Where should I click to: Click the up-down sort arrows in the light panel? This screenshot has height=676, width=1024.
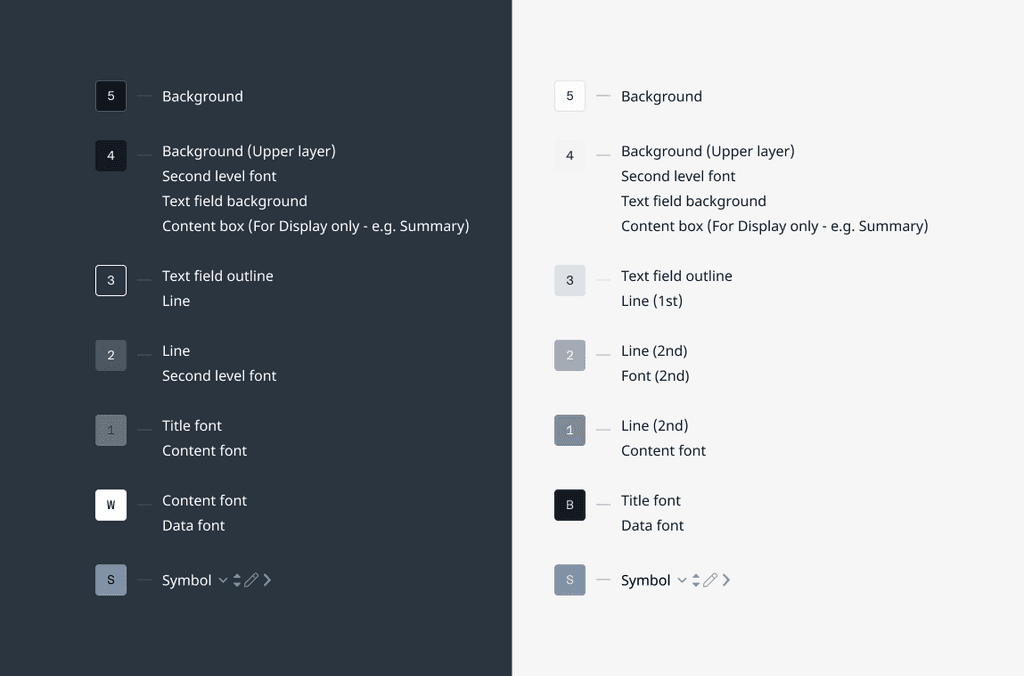(696, 580)
